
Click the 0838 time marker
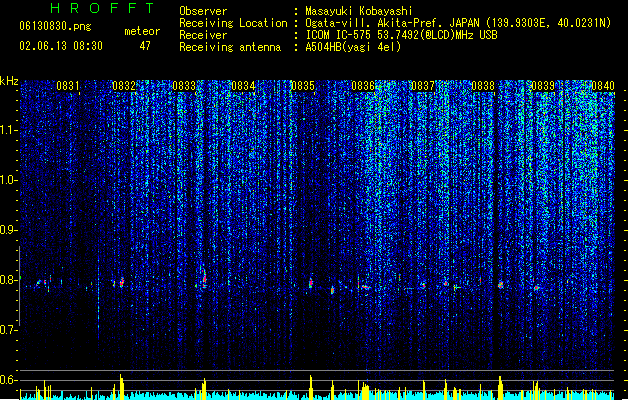point(483,86)
